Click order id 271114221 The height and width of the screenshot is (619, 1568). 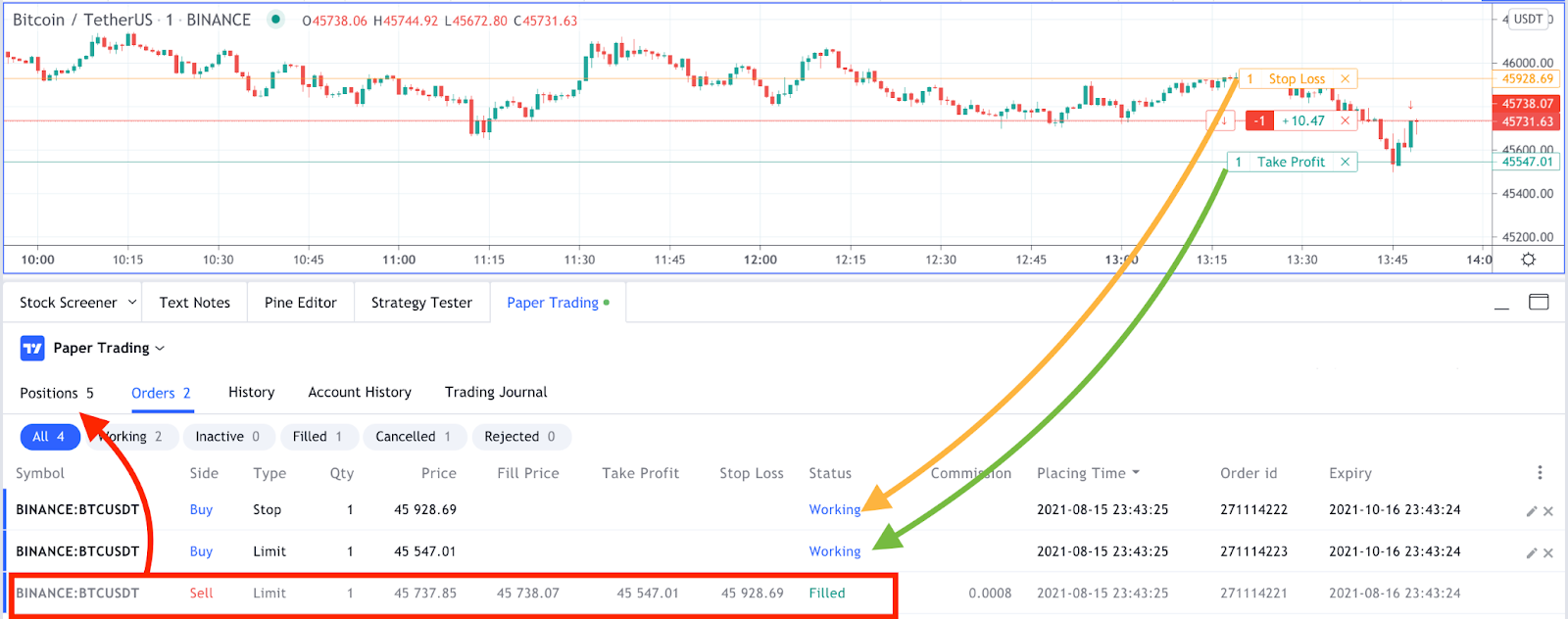pyautogui.click(x=1253, y=593)
